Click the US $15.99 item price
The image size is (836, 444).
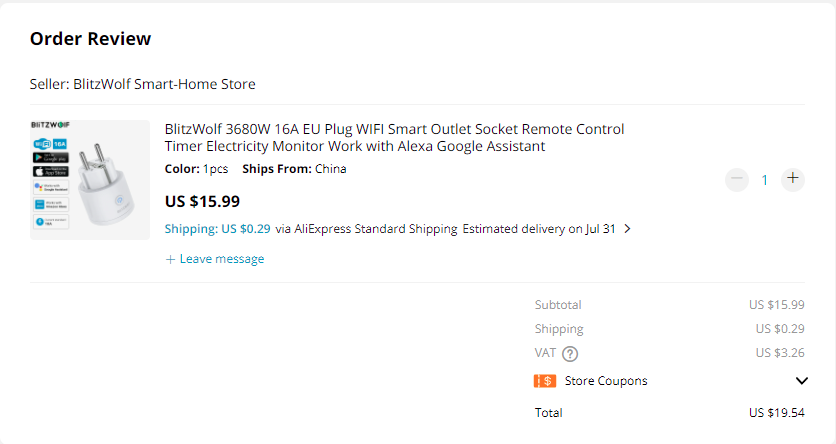point(202,201)
